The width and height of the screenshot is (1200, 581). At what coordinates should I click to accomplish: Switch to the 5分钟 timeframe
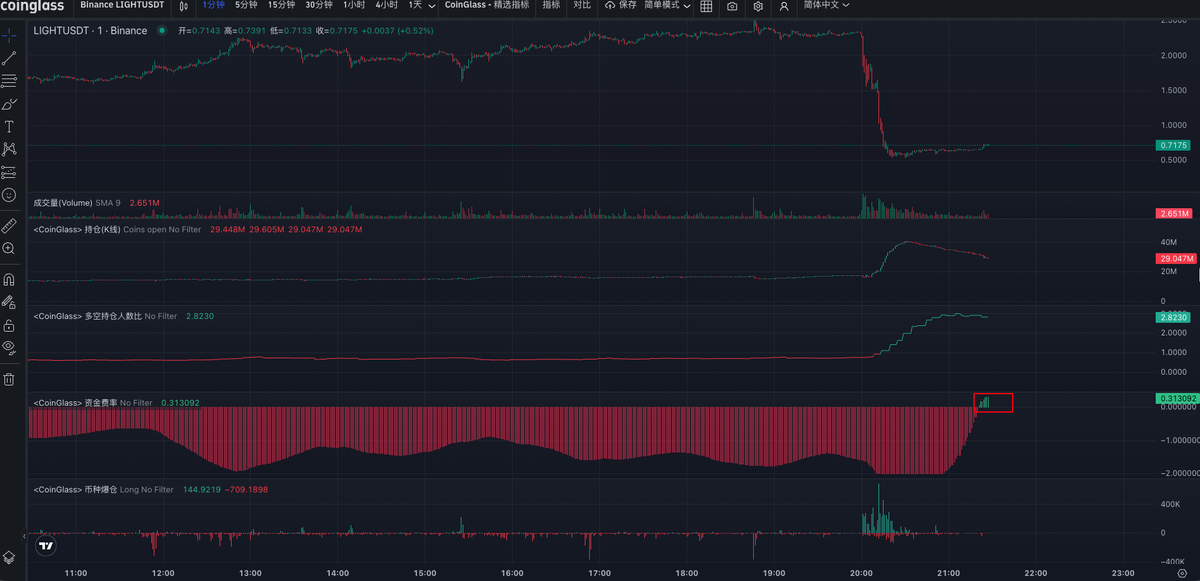(245, 5)
